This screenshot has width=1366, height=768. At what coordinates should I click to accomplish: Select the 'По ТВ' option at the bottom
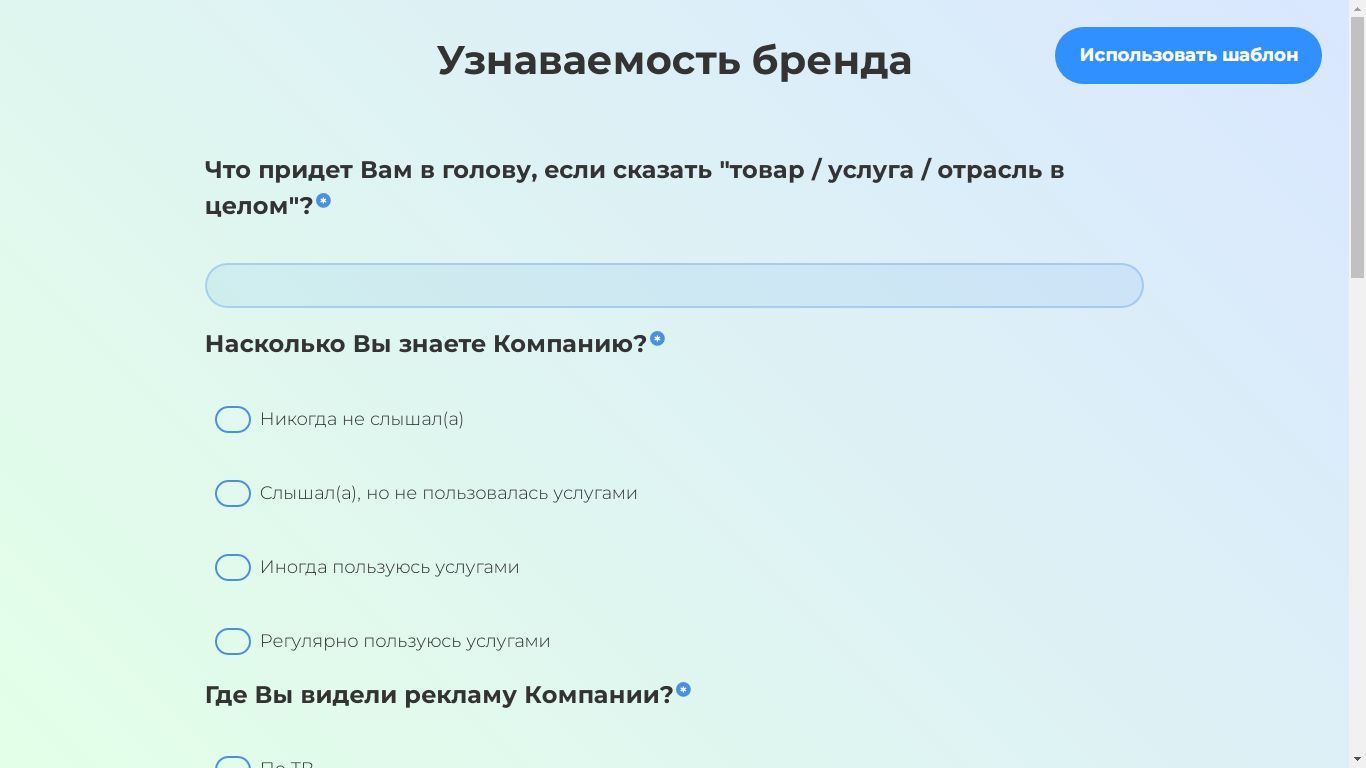pyautogui.click(x=233, y=764)
